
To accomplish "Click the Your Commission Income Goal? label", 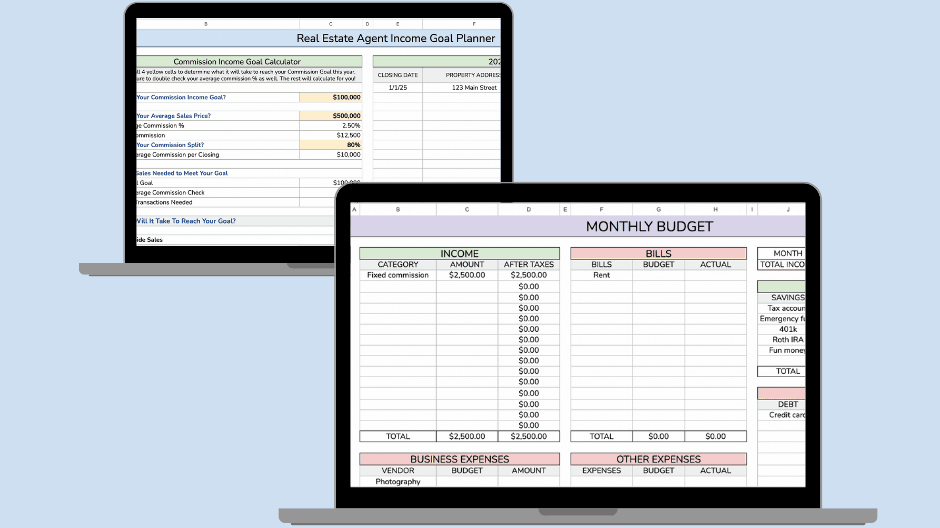I will [x=181, y=97].
